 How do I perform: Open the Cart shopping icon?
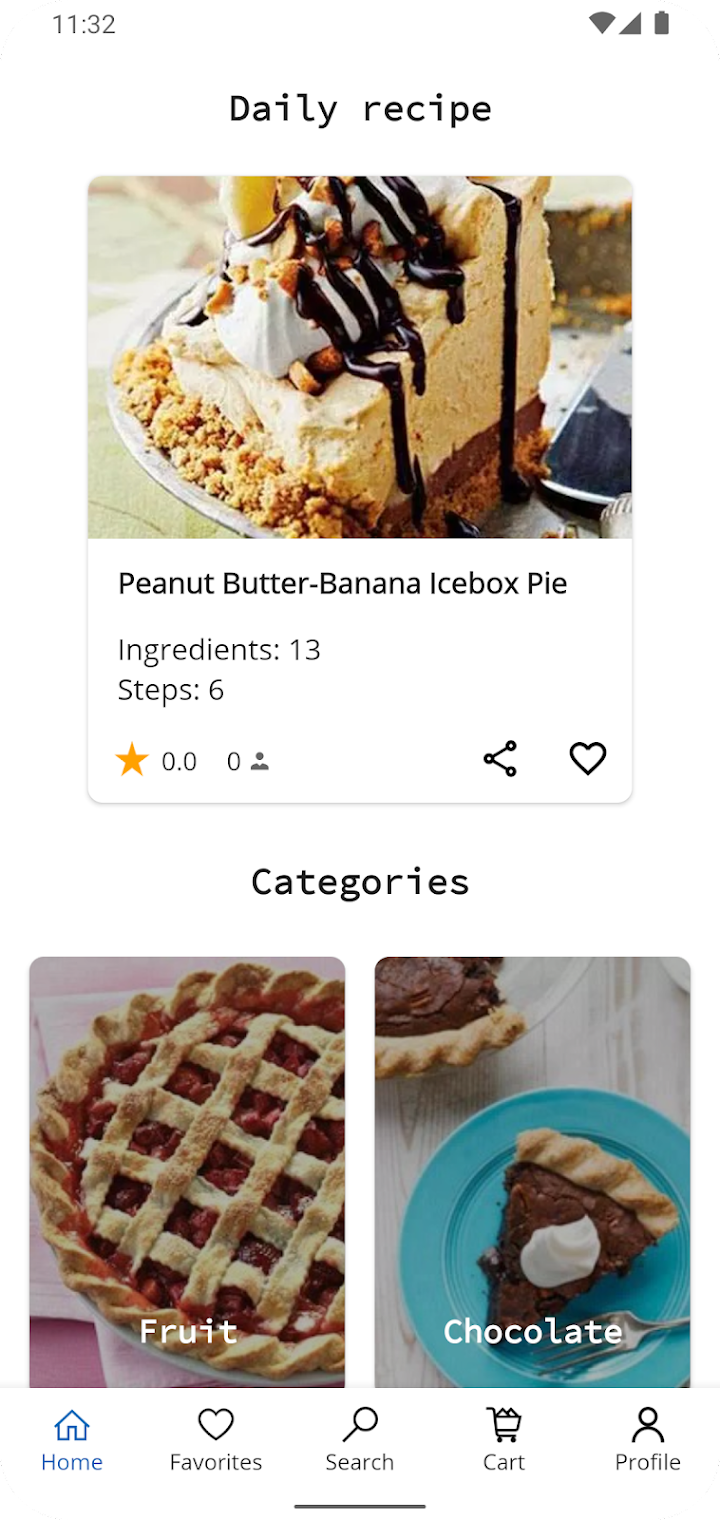pos(504,1425)
